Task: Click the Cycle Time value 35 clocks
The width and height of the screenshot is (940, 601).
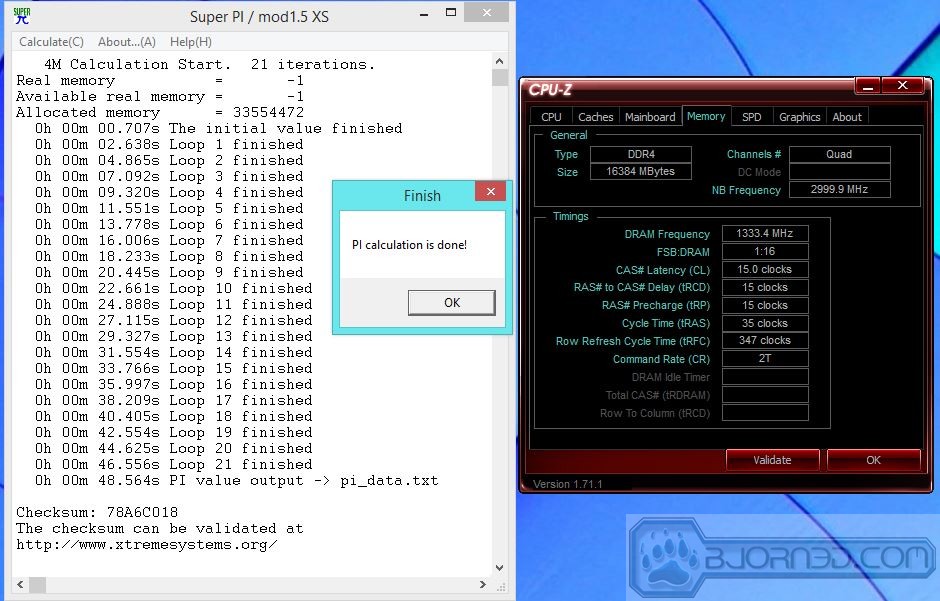Action: click(x=765, y=324)
